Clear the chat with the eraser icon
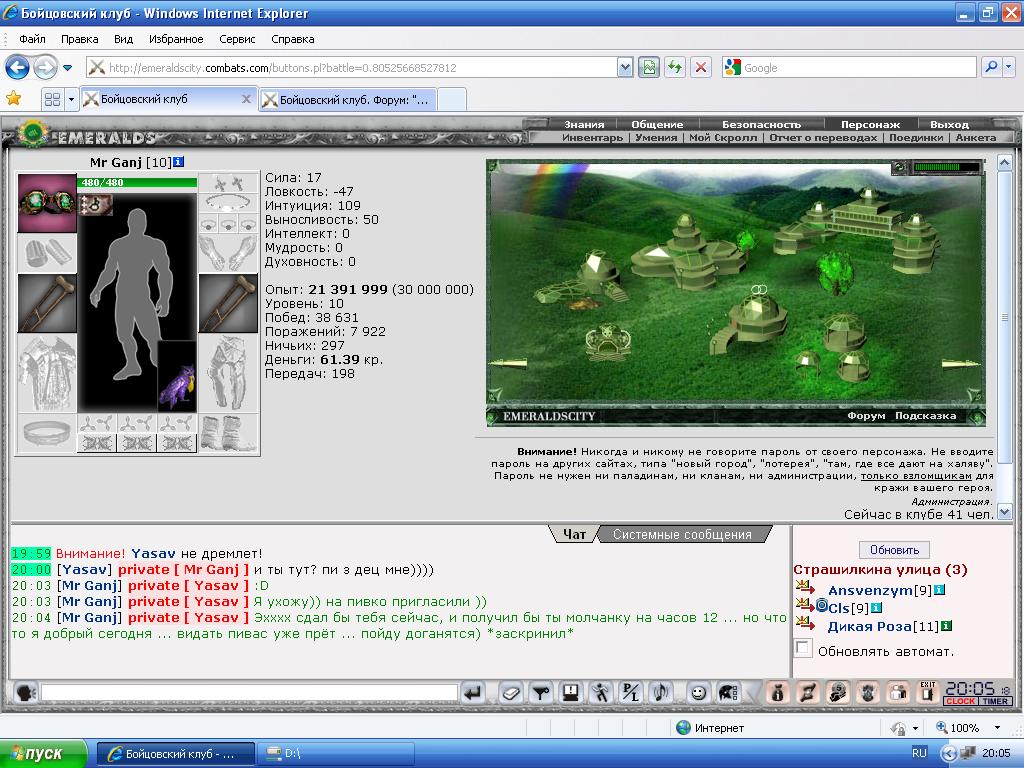Image resolution: width=1024 pixels, height=768 pixels. 511,692
